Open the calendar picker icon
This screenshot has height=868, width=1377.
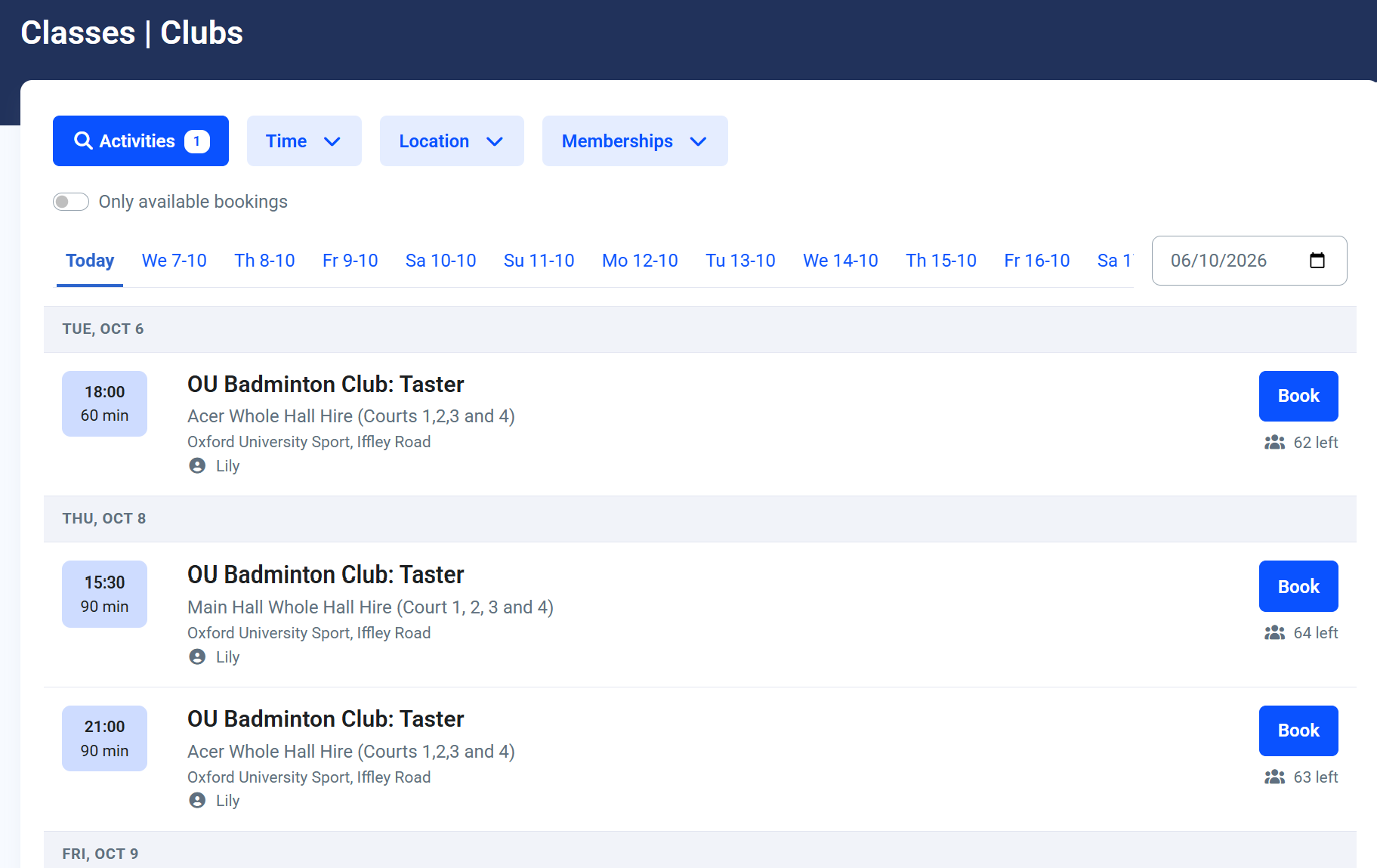(x=1317, y=261)
